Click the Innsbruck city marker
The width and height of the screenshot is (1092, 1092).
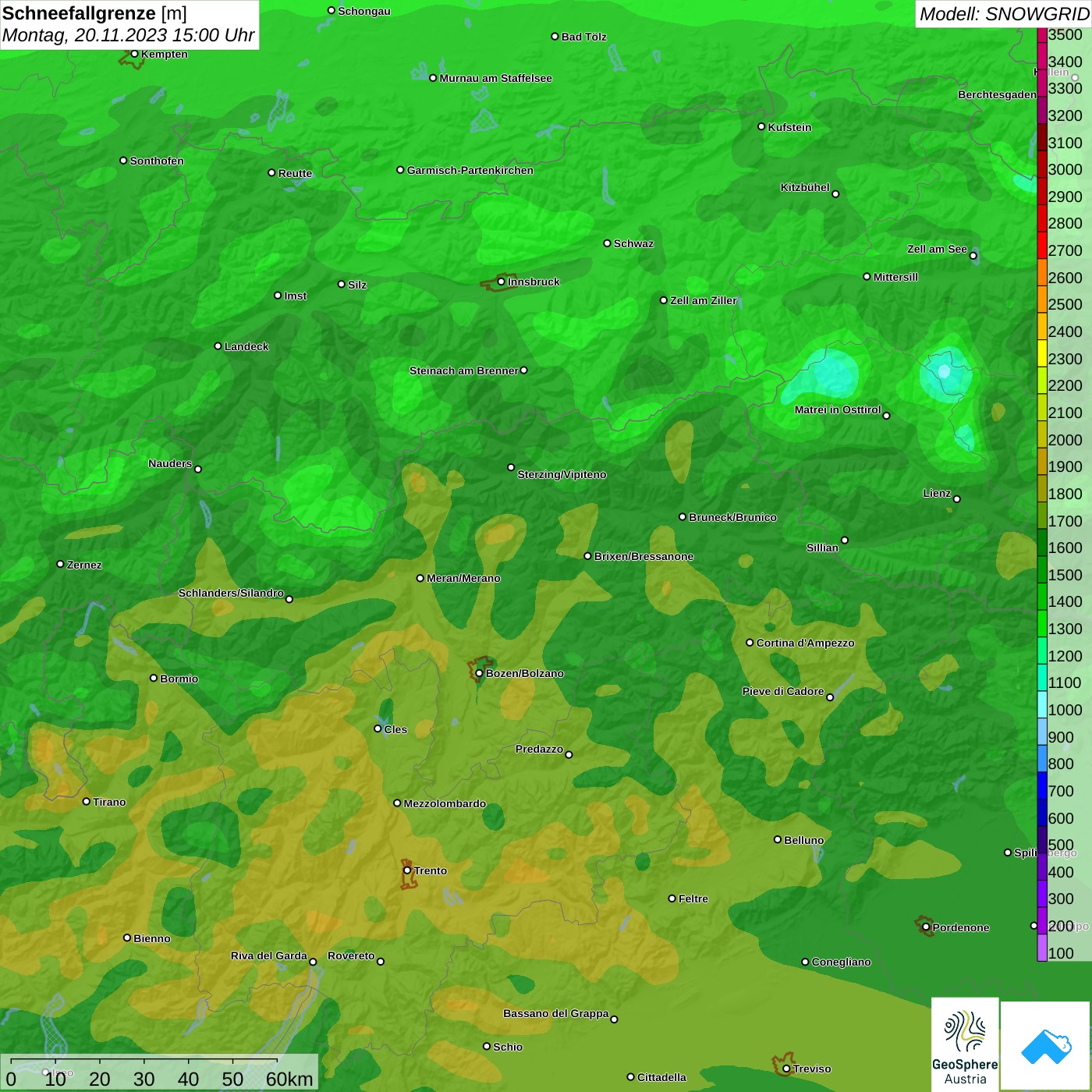[x=502, y=282]
